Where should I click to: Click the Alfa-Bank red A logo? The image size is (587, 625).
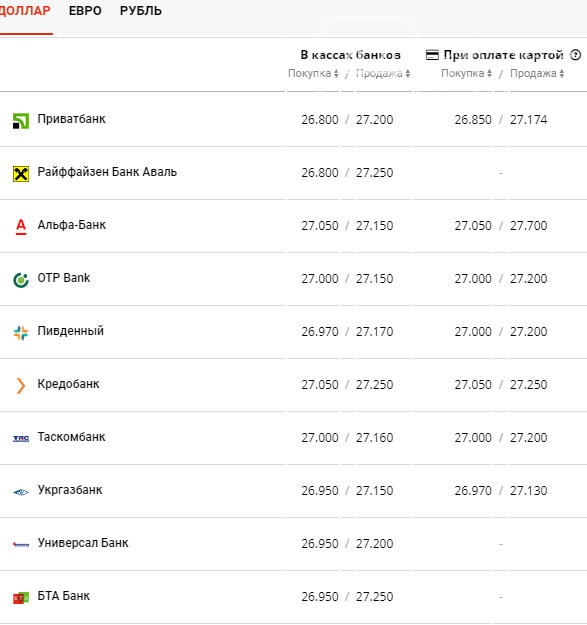tap(21, 227)
